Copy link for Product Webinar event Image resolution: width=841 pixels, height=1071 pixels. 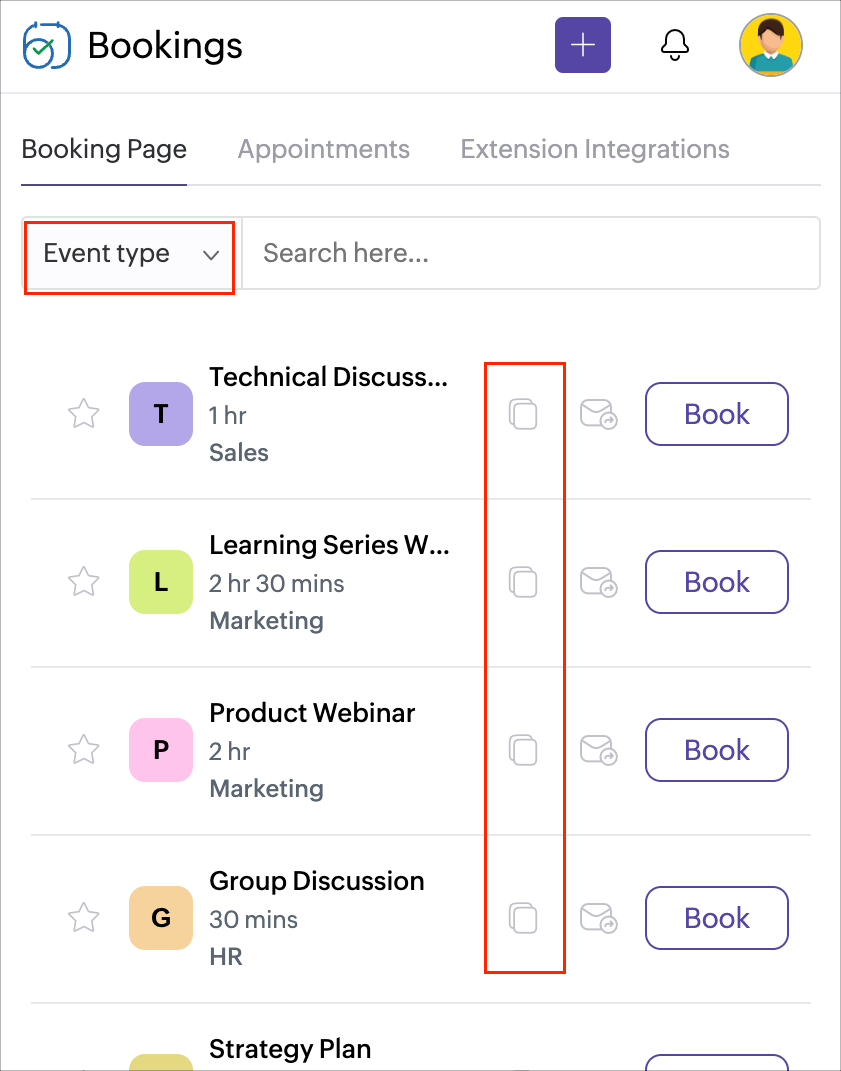(x=524, y=750)
